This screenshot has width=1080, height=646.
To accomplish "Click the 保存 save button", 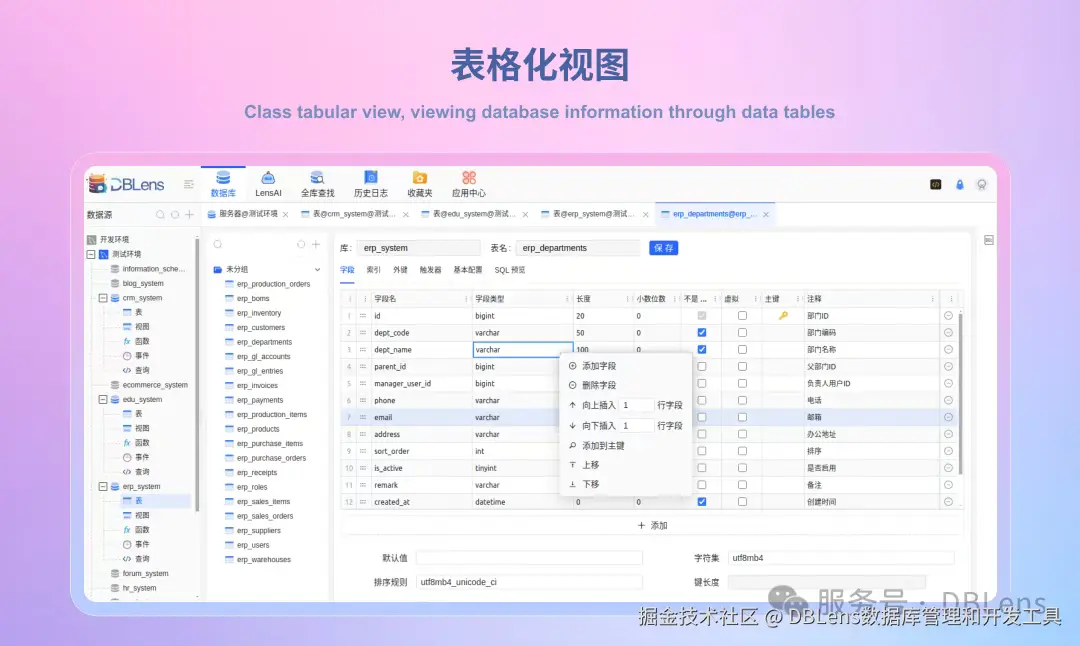I will point(665,247).
